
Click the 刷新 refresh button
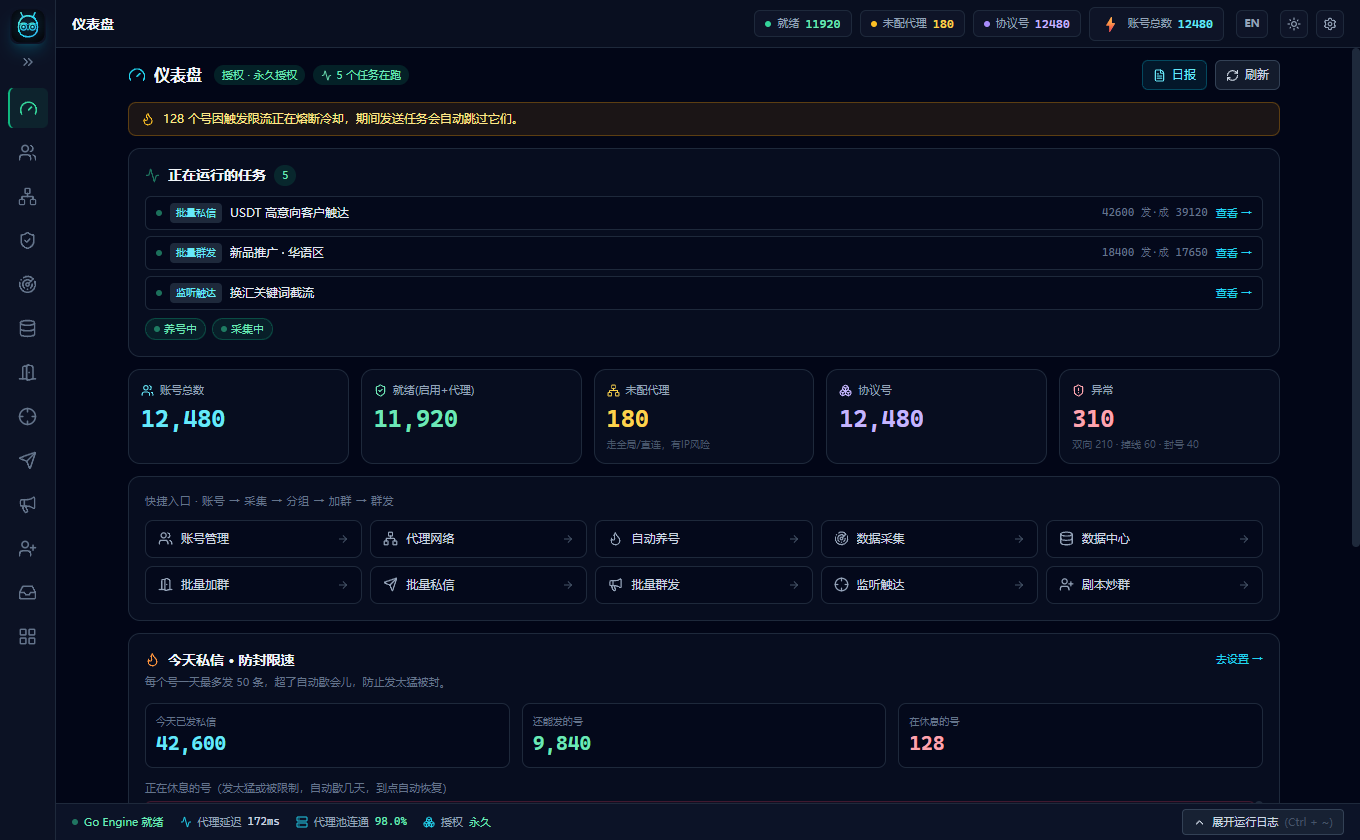pos(1247,75)
